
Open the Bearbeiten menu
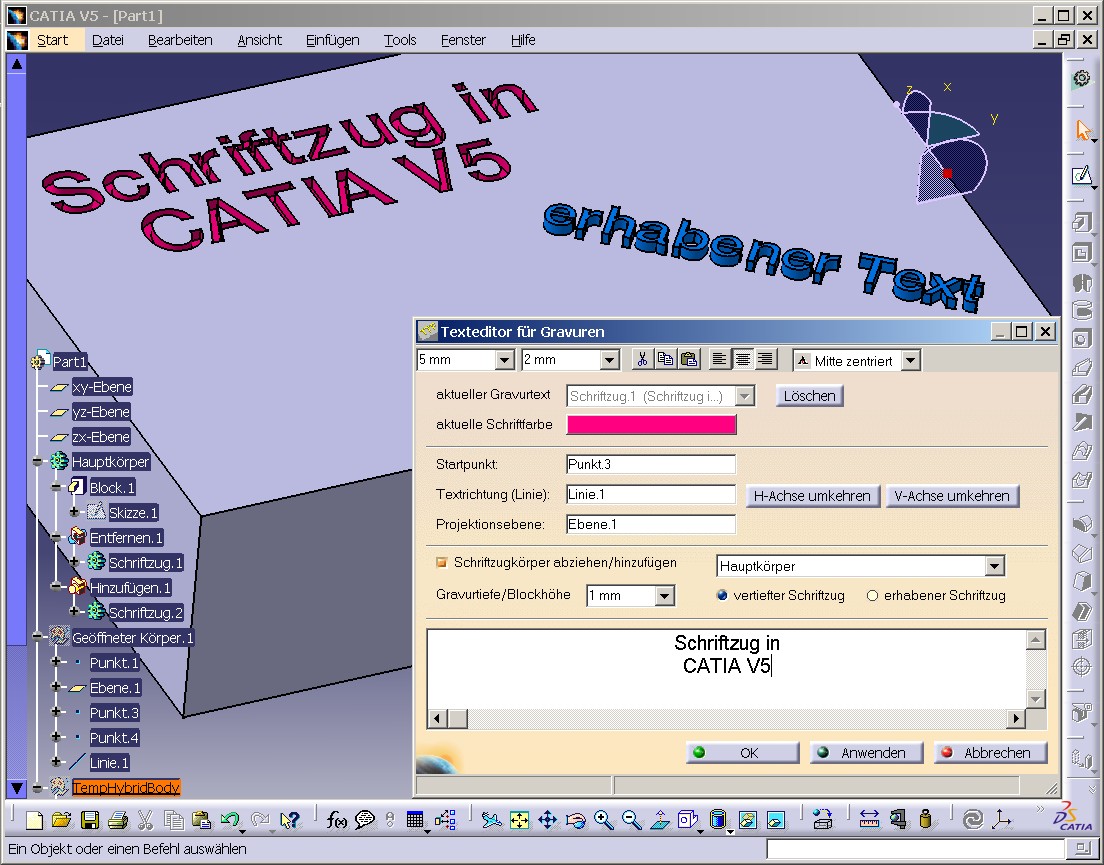point(180,40)
